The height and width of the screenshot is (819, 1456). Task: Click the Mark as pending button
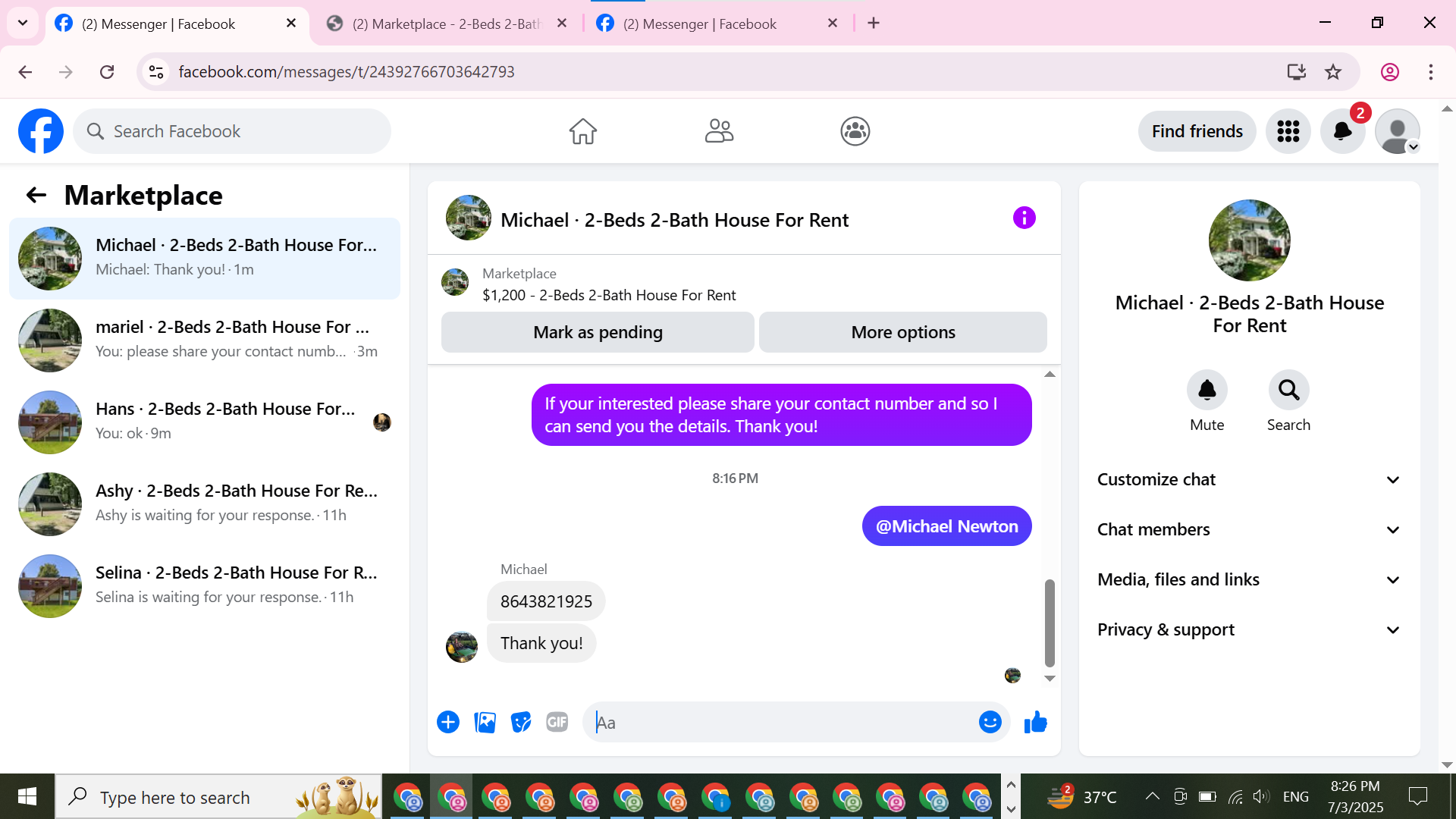coord(598,332)
